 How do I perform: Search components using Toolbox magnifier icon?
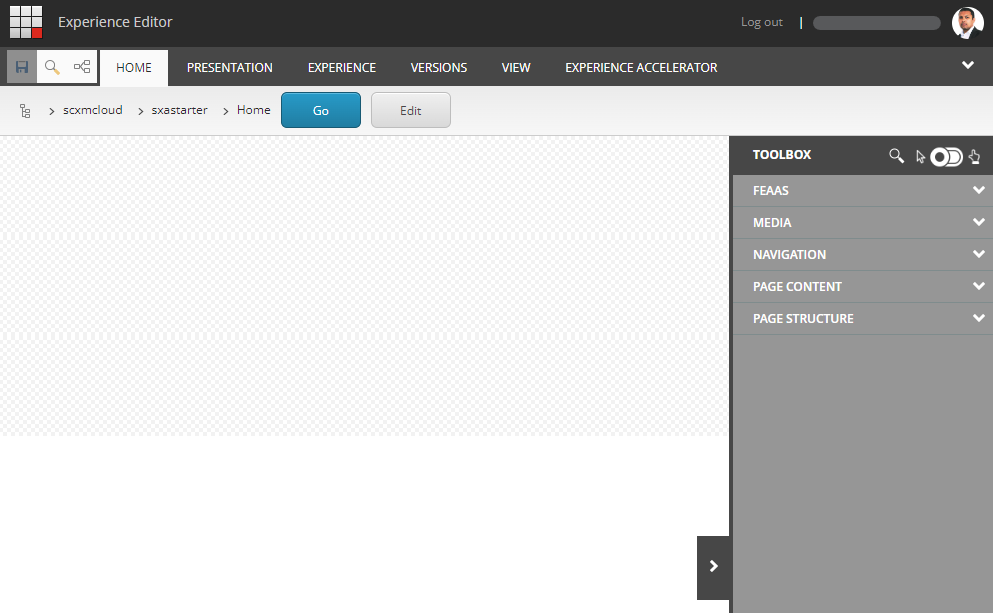[x=896, y=156]
